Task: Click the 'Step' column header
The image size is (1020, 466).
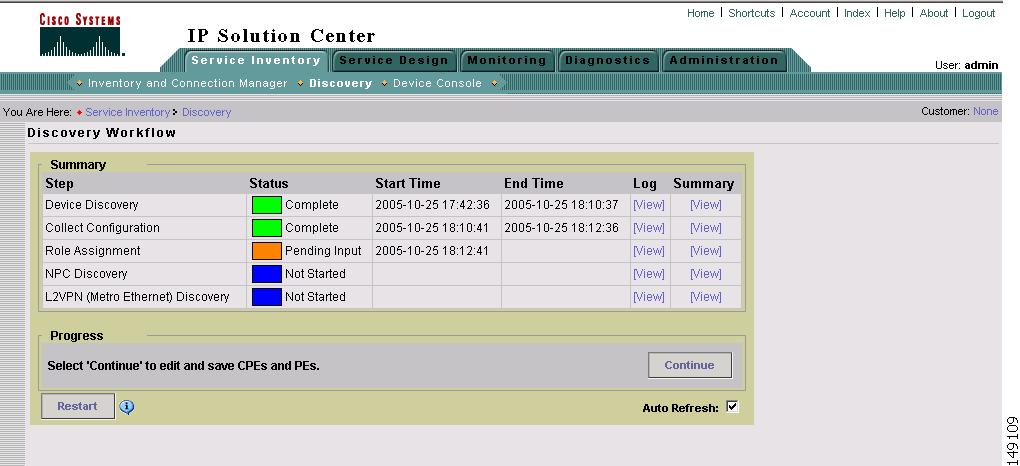Action: tap(59, 184)
